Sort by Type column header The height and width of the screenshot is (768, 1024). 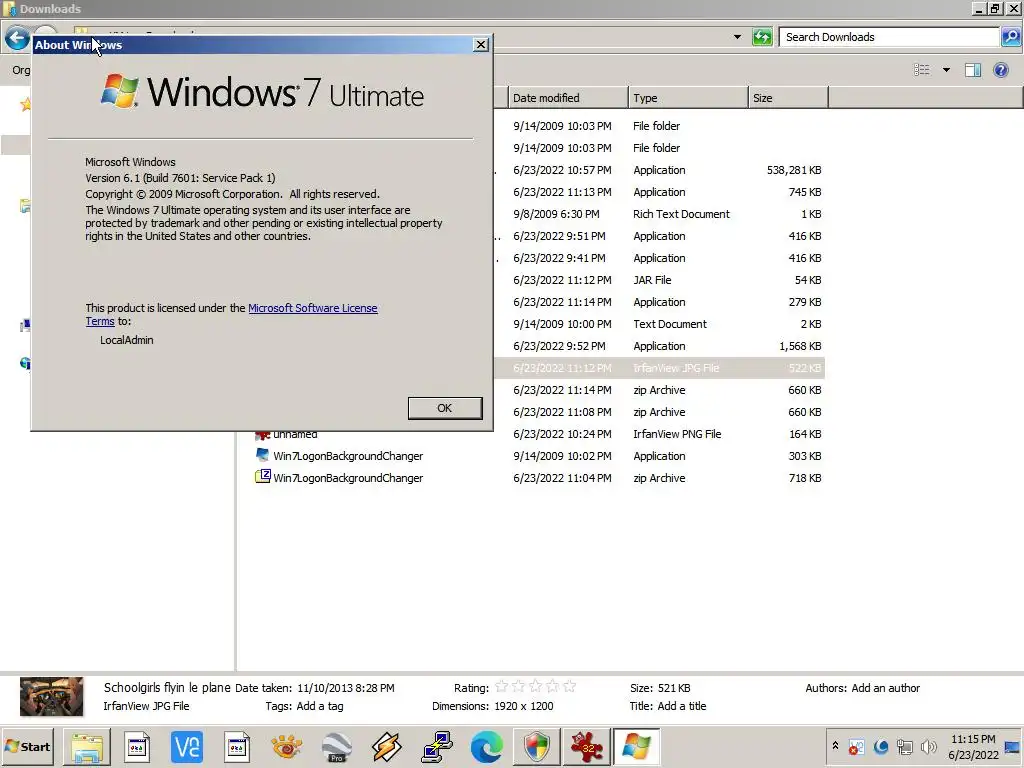(x=688, y=98)
